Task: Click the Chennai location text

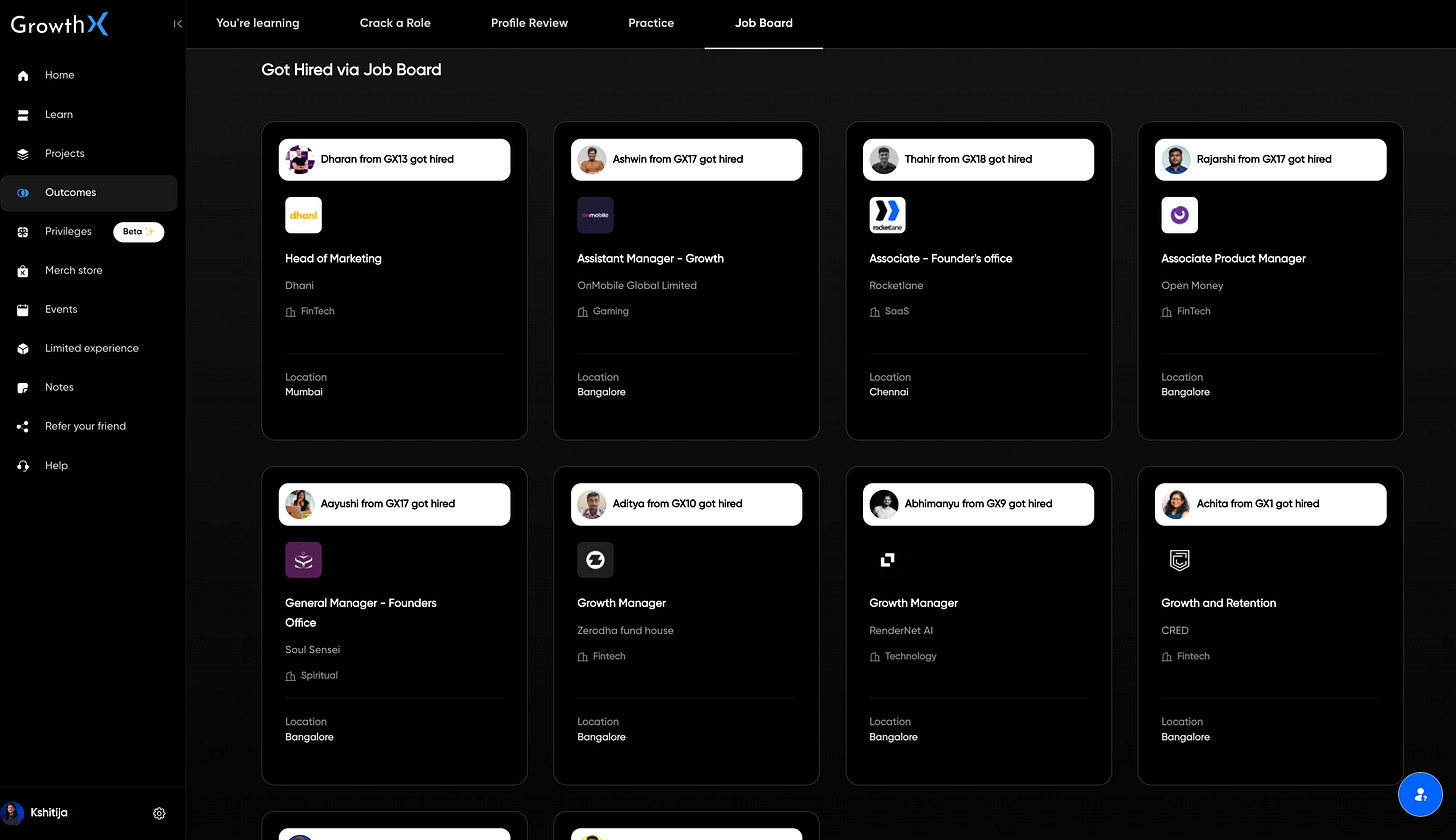Action: coord(889,392)
